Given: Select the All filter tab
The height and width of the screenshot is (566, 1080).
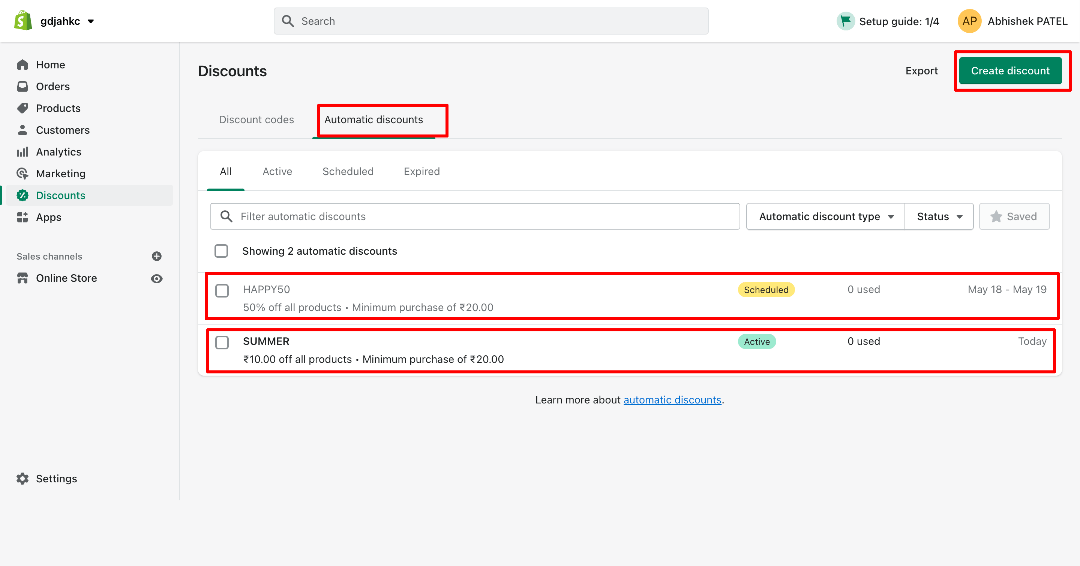Looking at the screenshot, I should click(x=225, y=171).
